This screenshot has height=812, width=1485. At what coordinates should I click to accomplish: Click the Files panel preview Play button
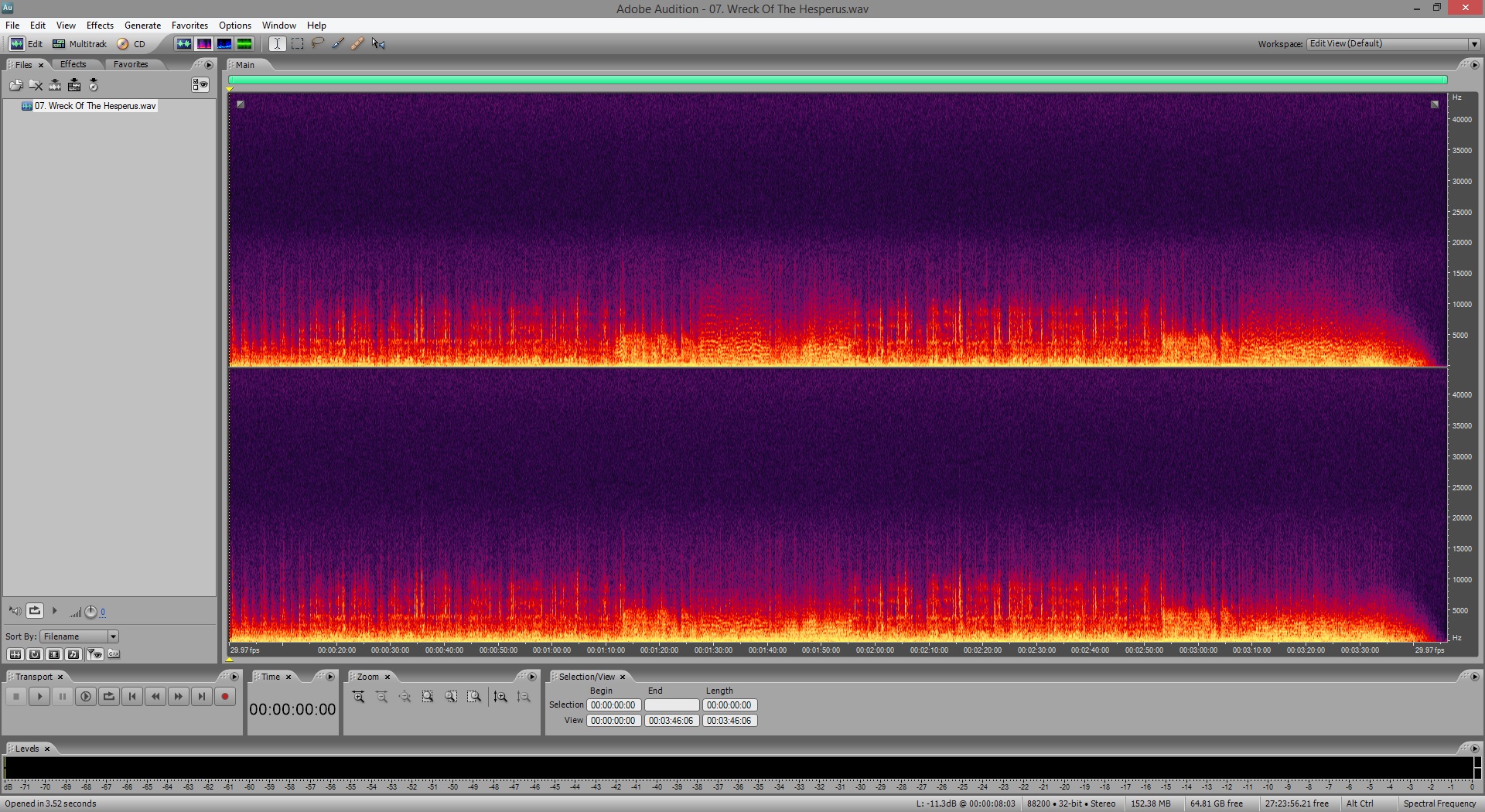pyautogui.click(x=55, y=611)
